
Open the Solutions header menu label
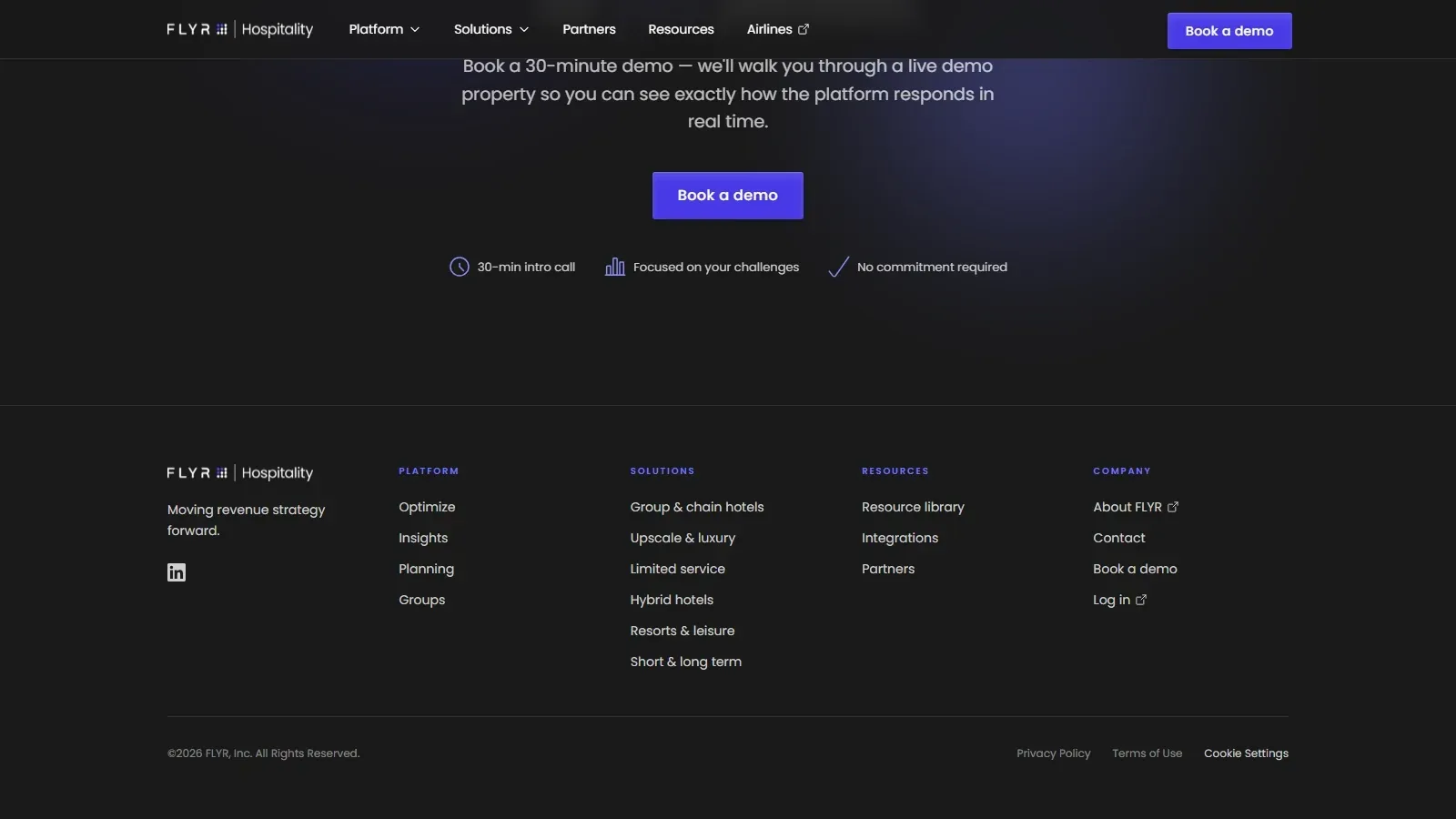pyautogui.click(x=482, y=29)
